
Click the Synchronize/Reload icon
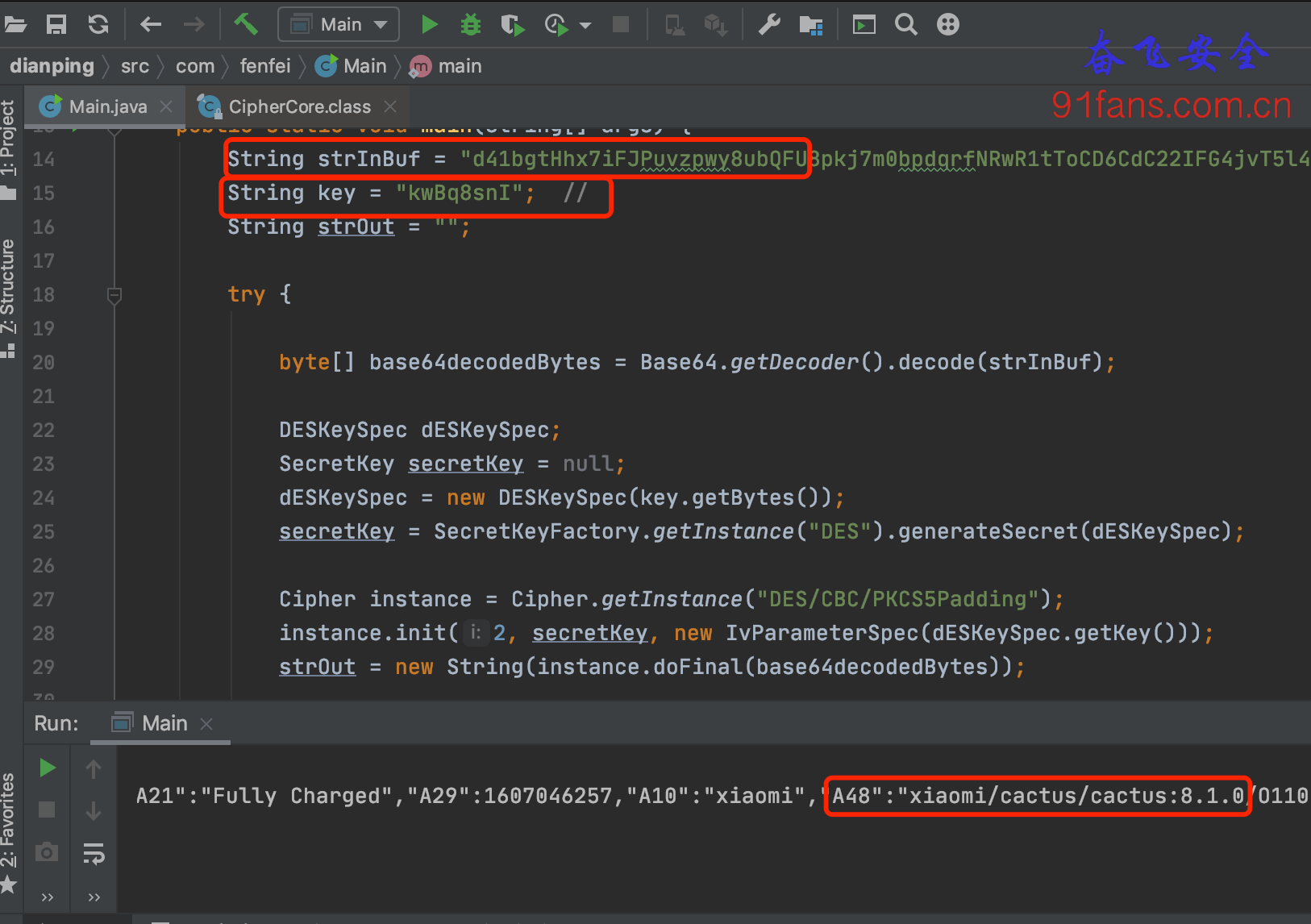tap(98, 25)
